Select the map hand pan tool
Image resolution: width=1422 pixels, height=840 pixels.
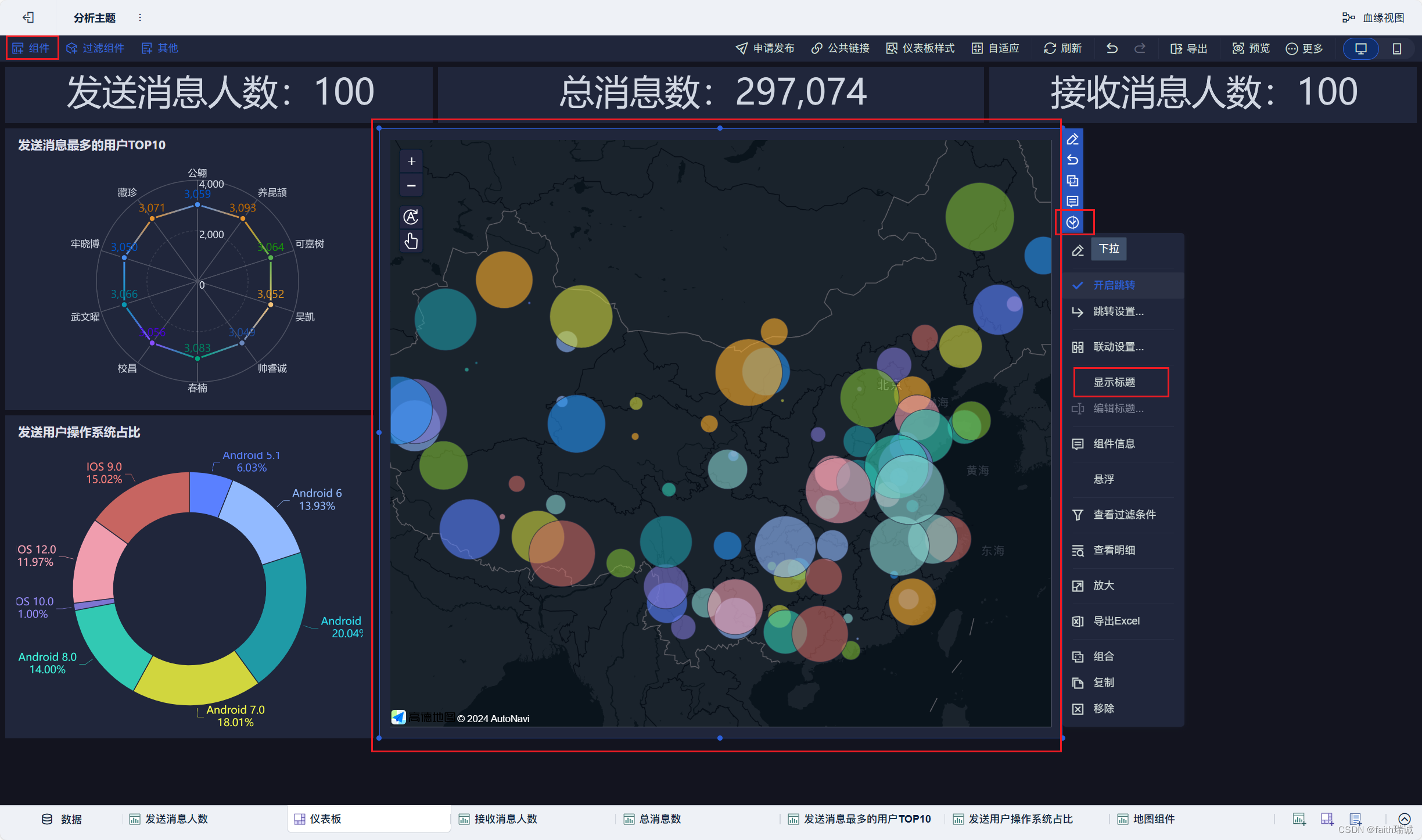(x=411, y=240)
